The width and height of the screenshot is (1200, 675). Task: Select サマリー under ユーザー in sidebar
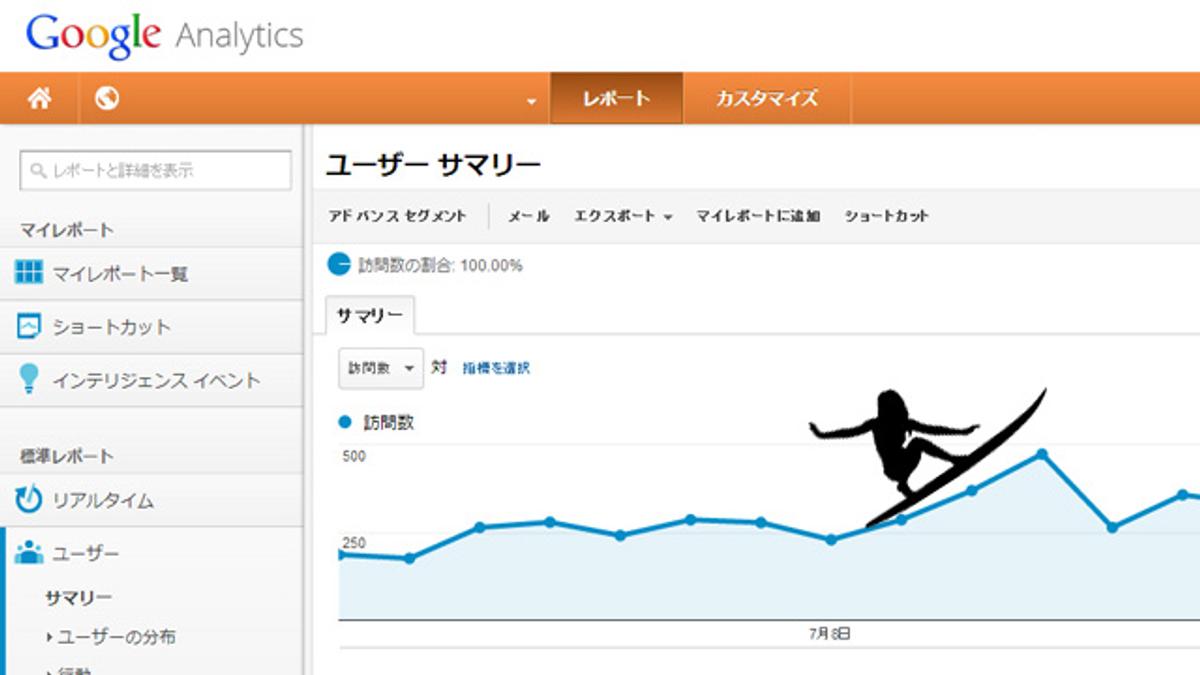pyautogui.click(x=78, y=597)
